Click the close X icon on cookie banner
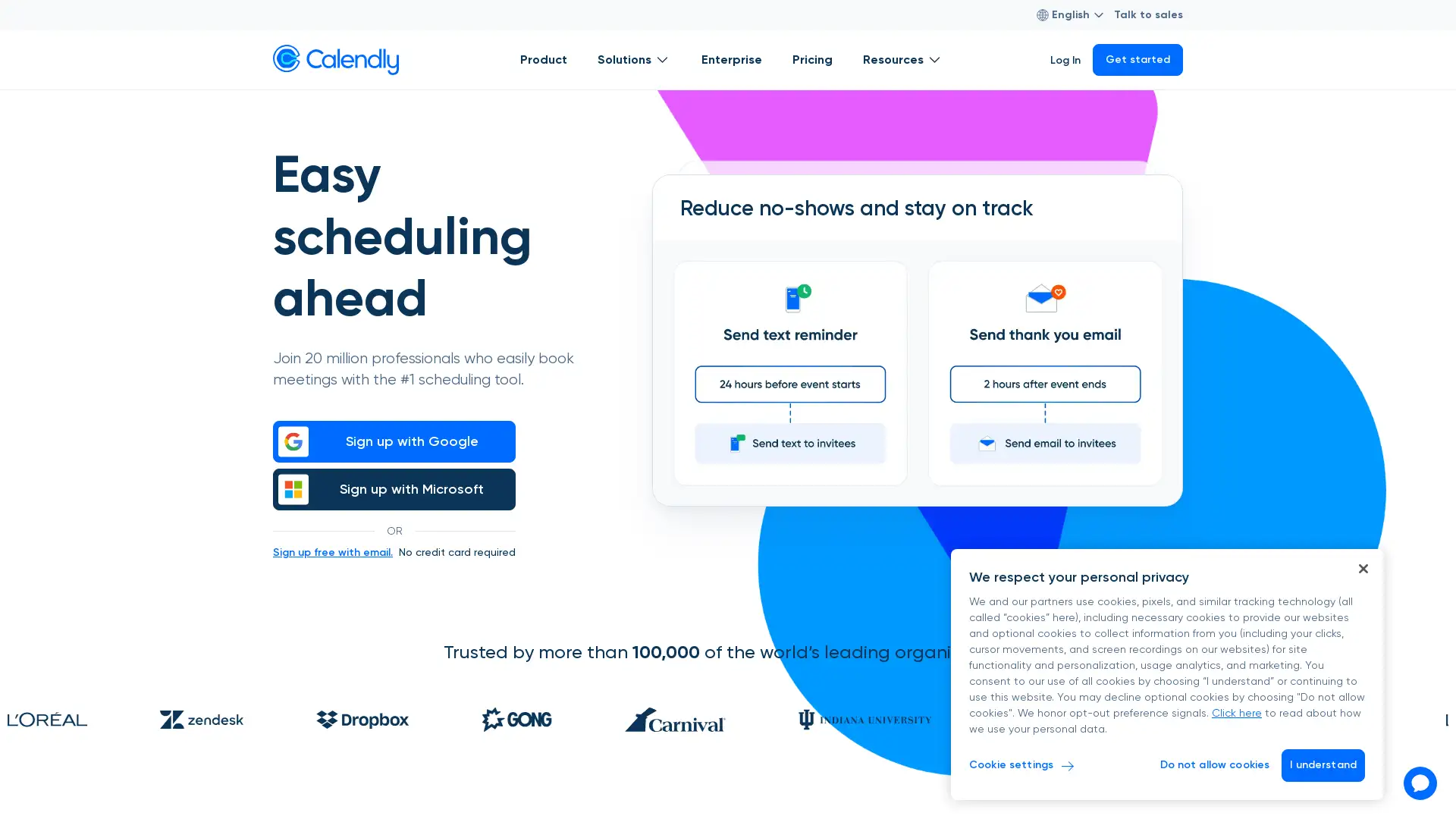The height and width of the screenshot is (819, 1456). [x=1363, y=568]
